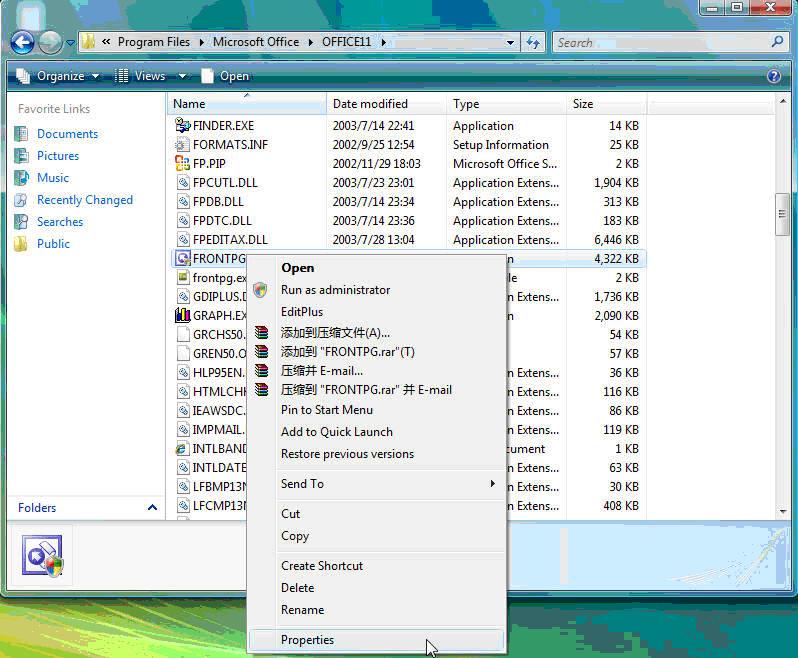Click the FRONTPG application icon in list
Image resolution: width=798 pixels, height=658 pixels.
point(182,259)
